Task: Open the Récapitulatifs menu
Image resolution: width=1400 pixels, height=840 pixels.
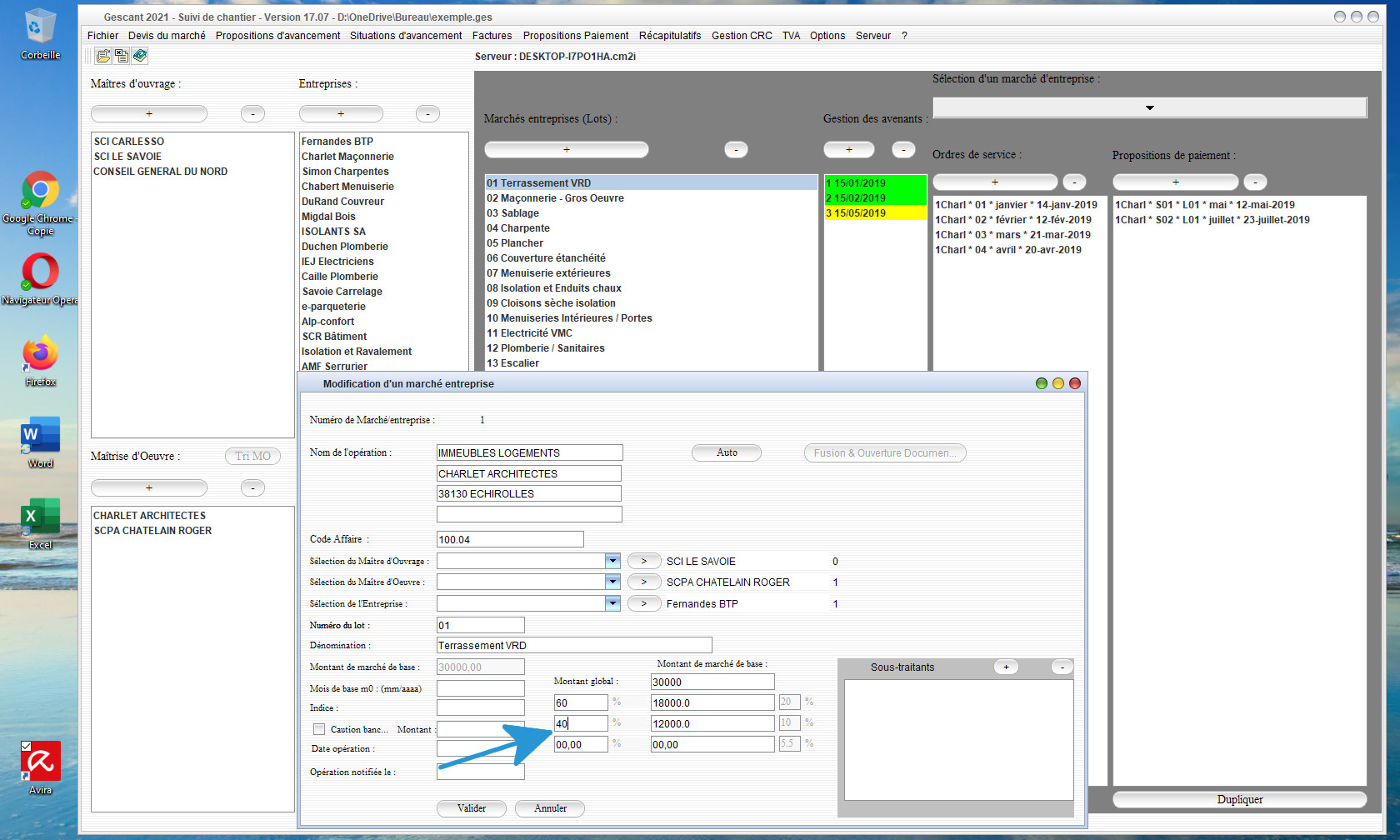Action: (x=670, y=36)
